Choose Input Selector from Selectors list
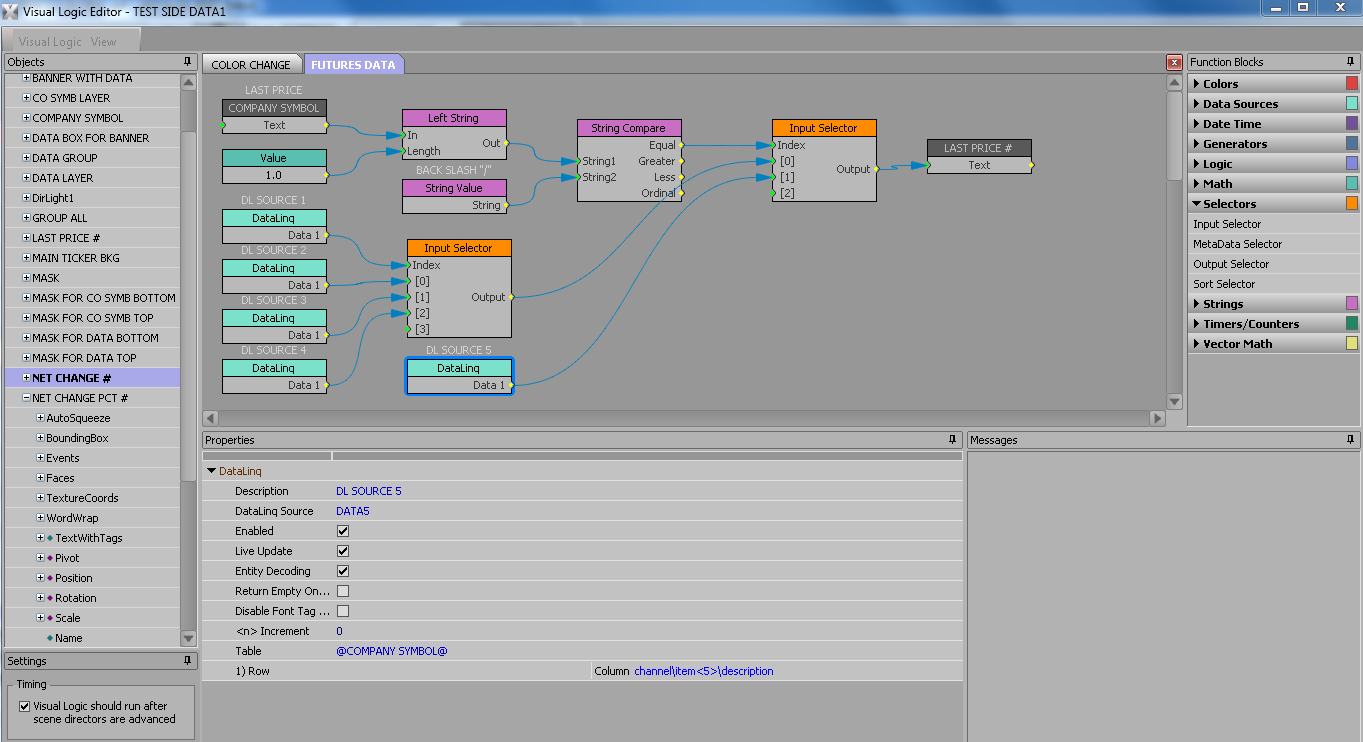 click(1227, 224)
